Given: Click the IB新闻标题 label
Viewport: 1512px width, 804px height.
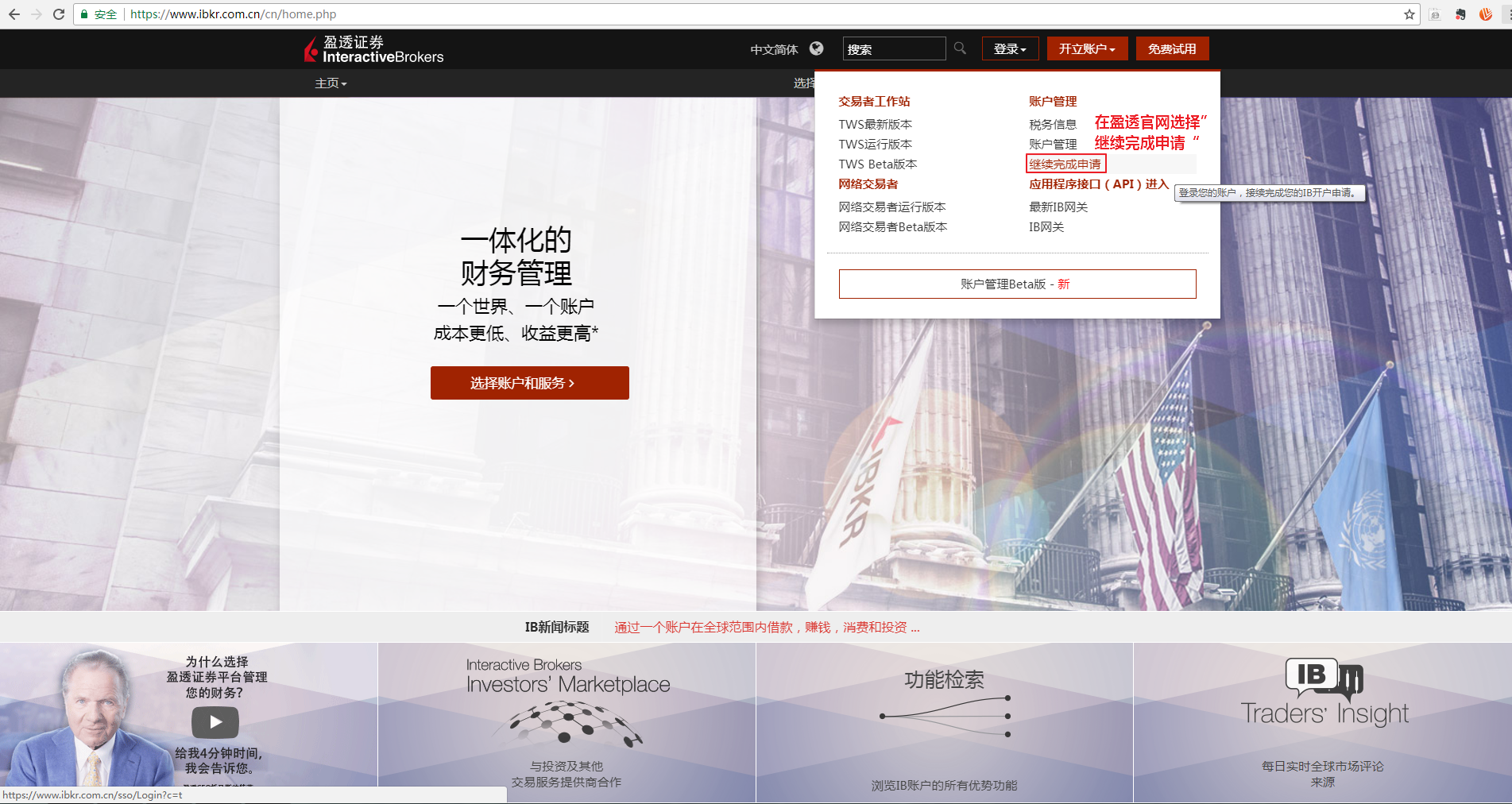Looking at the screenshot, I should click(x=557, y=627).
